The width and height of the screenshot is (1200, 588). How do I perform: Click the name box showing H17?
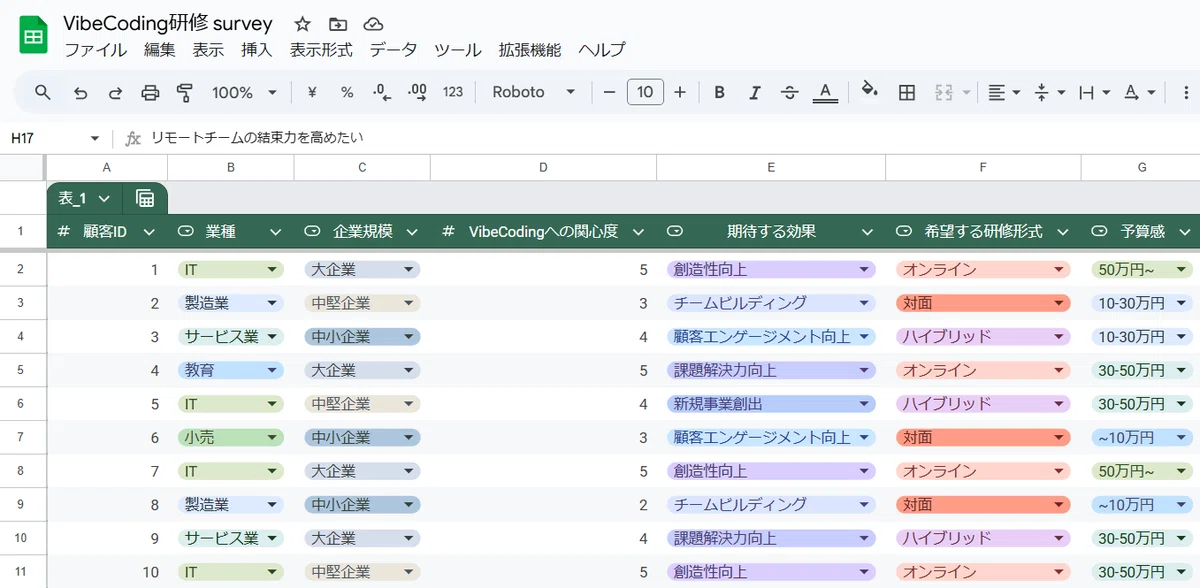click(x=55, y=138)
